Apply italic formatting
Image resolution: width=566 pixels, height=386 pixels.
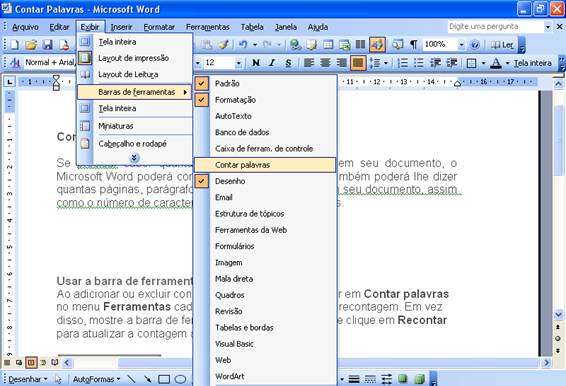pyautogui.click(x=272, y=63)
